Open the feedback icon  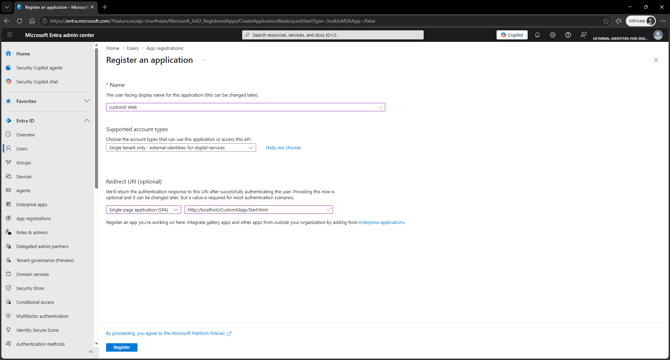[583, 35]
